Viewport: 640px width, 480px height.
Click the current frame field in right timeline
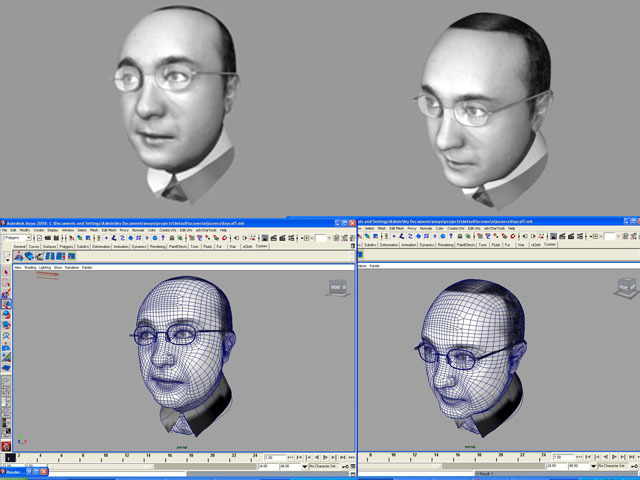564,457
